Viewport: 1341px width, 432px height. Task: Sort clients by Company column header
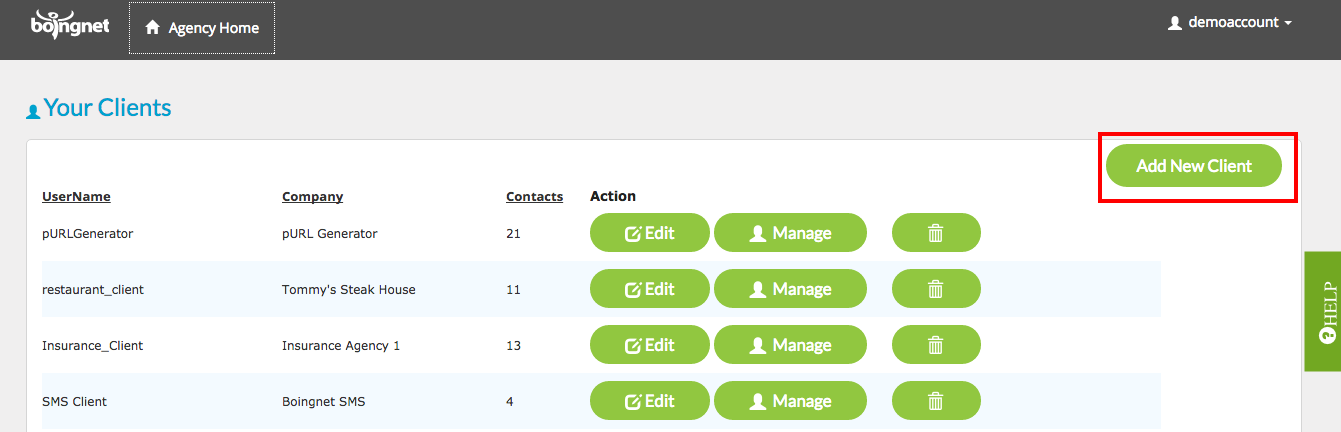[x=313, y=196]
